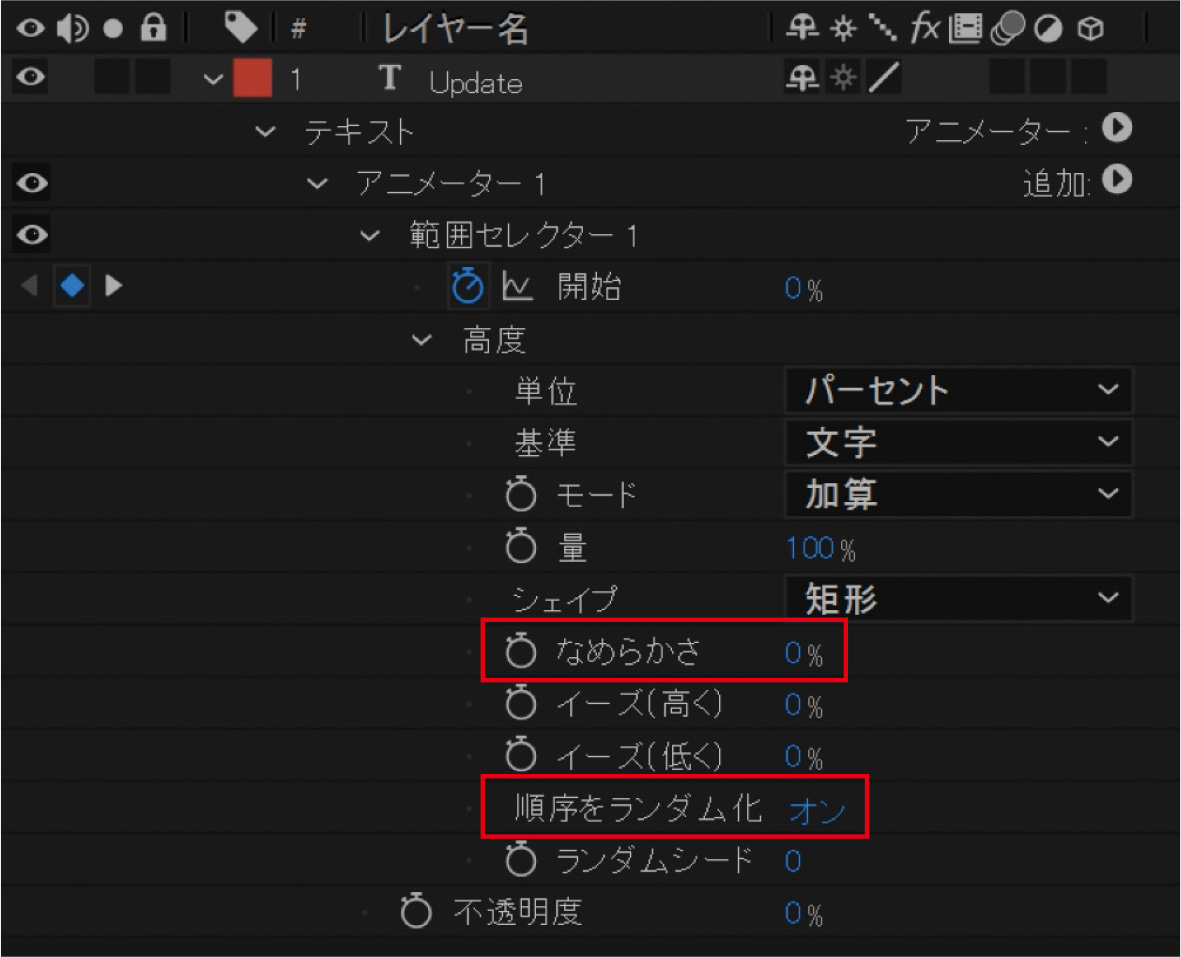Open graph editor icon for 開始 property

[516, 288]
